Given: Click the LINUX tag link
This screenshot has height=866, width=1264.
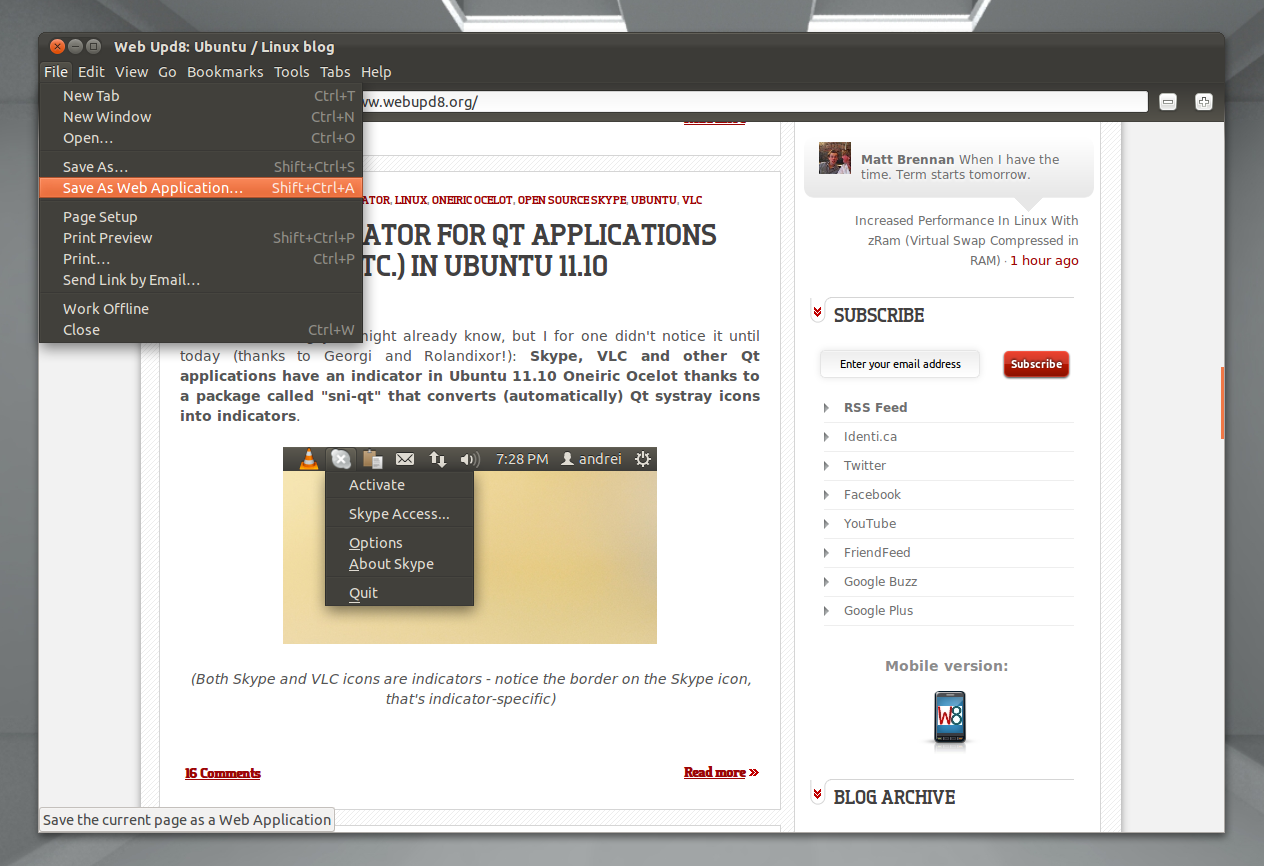Looking at the screenshot, I should click(x=411, y=200).
